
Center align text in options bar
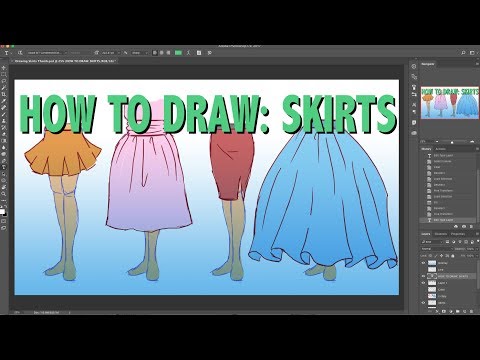[x=161, y=53]
